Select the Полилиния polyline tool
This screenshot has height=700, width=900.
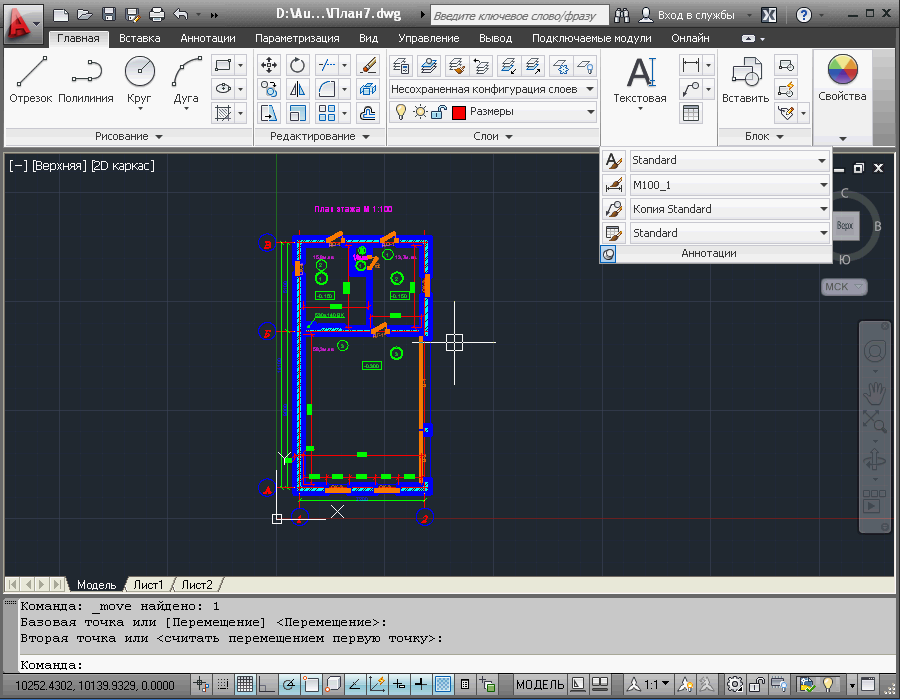86,80
